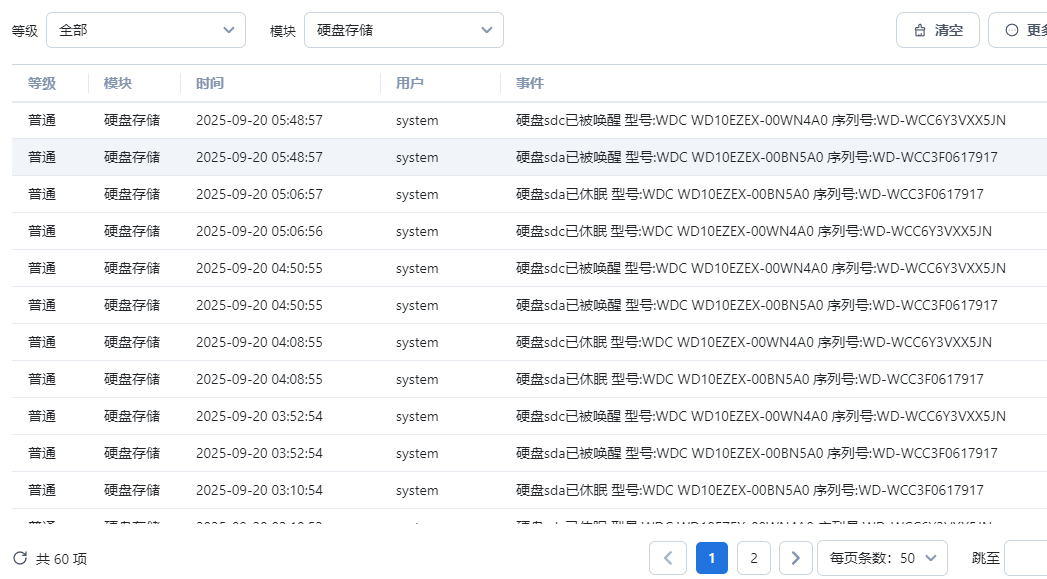Click the 跳至 page input field
1047x579 pixels.
pyautogui.click(x=1026, y=558)
